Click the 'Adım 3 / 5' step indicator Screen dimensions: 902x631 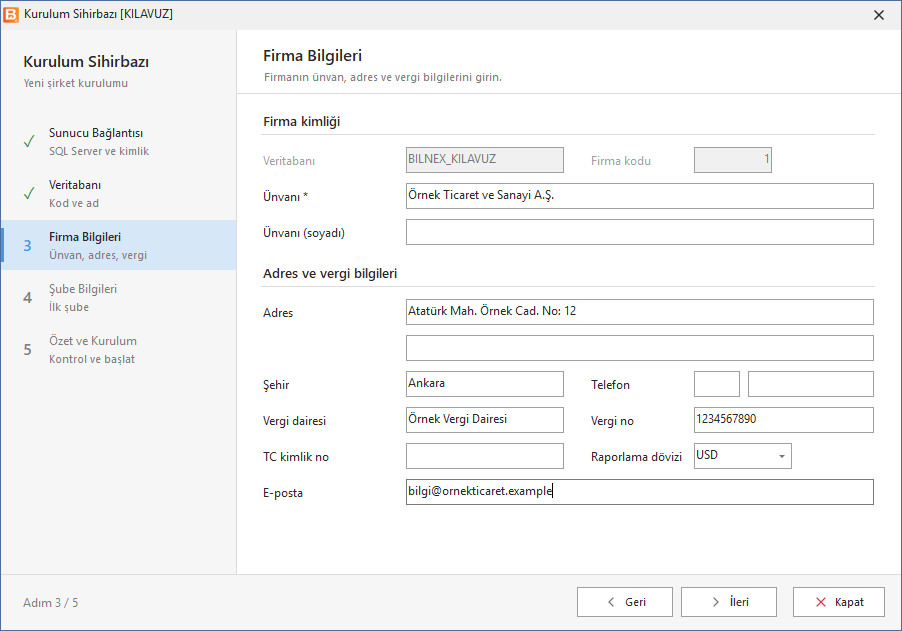pos(51,602)
